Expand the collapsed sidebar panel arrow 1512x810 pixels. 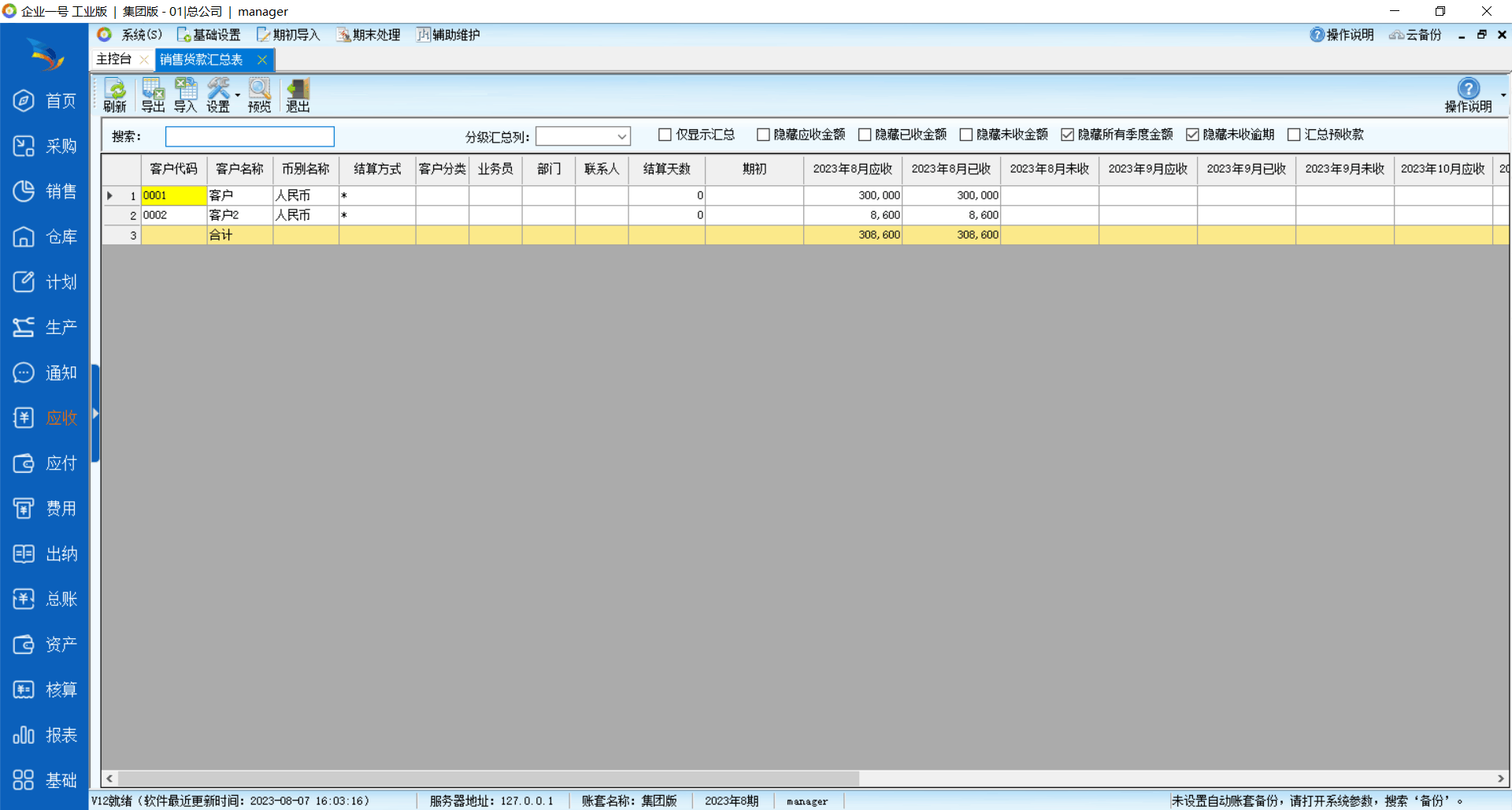click(95, 414)
